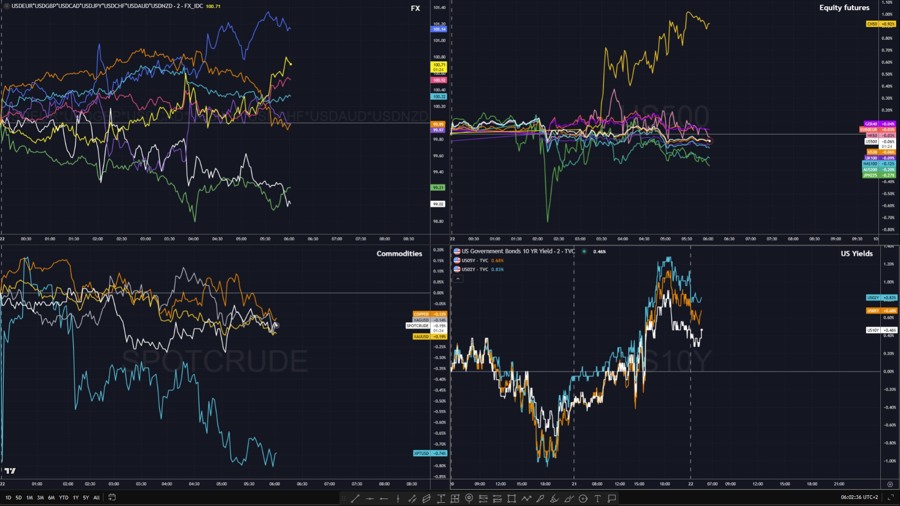This screenshot has width=900, height=506.
Task: Select the location pin marker tool
Action: pos(469,498)
